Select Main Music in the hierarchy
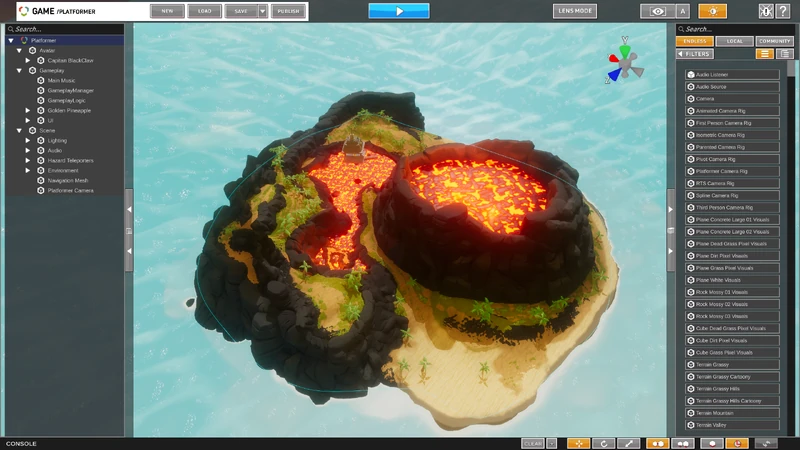Viewport: 800px width, 450px height. tap(61, 81)
